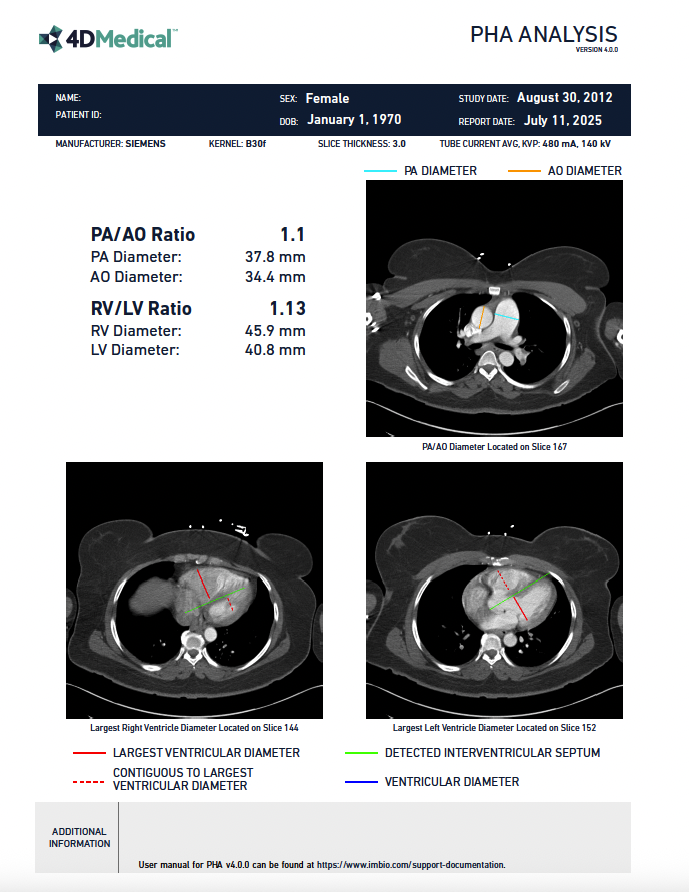This screenshot has height=892, width=689.
Task: Click the ADDITIONAL INFORMATION section label
Action: pos(80,838)
